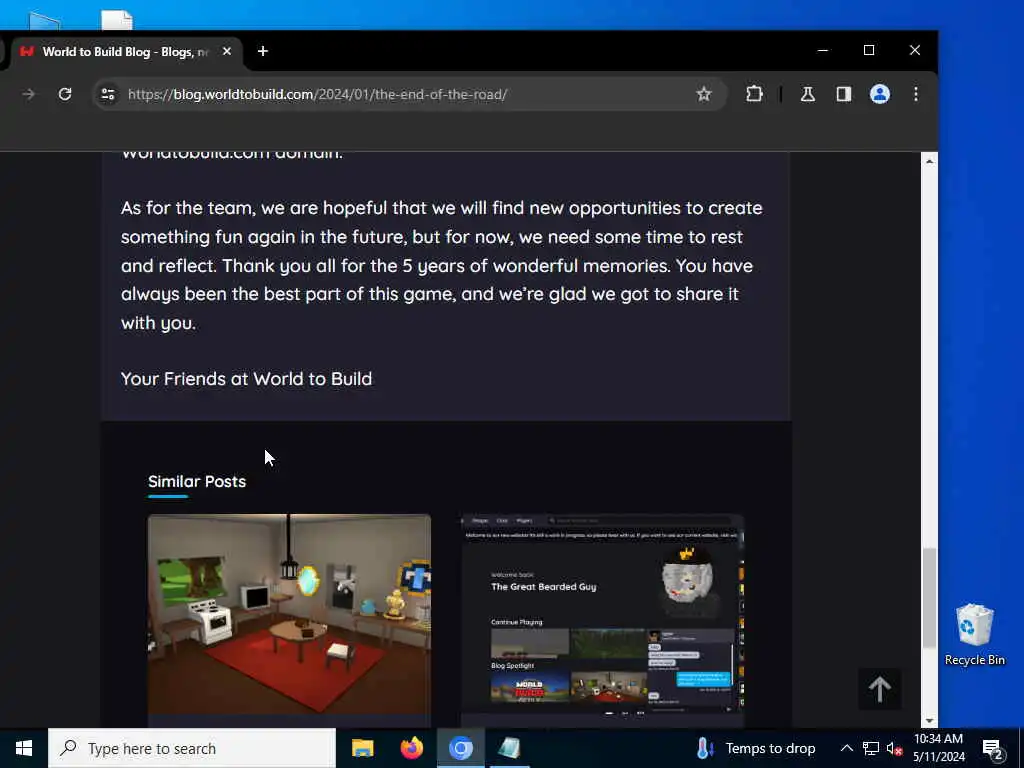Click 'Your Friends at World to Build' text

coord(246,379)
